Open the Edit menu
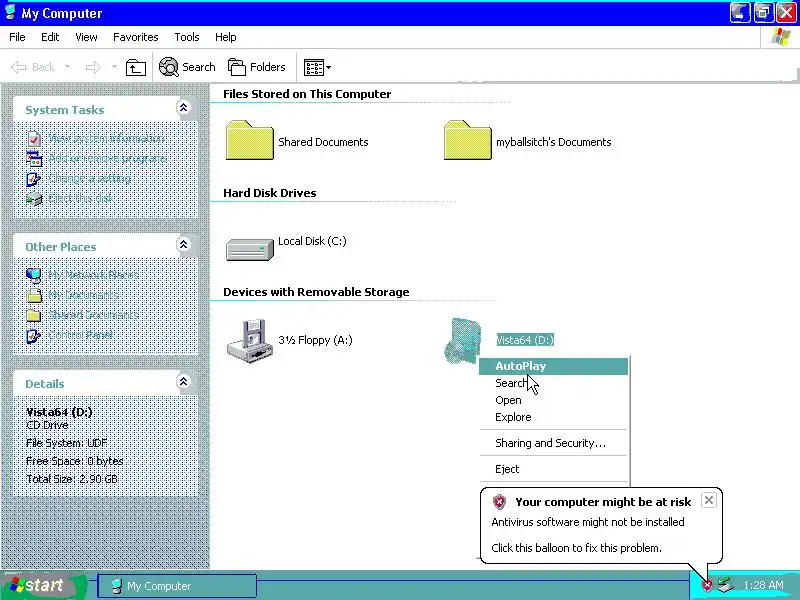The height and width of the screenshot is (600, 800). point(50,37)
